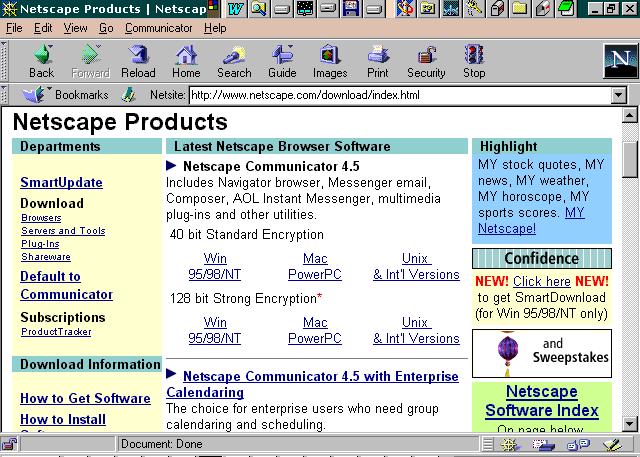The image size is (640, 457).
Task: Click the component bar grip handle
Action: click(487, 444)
